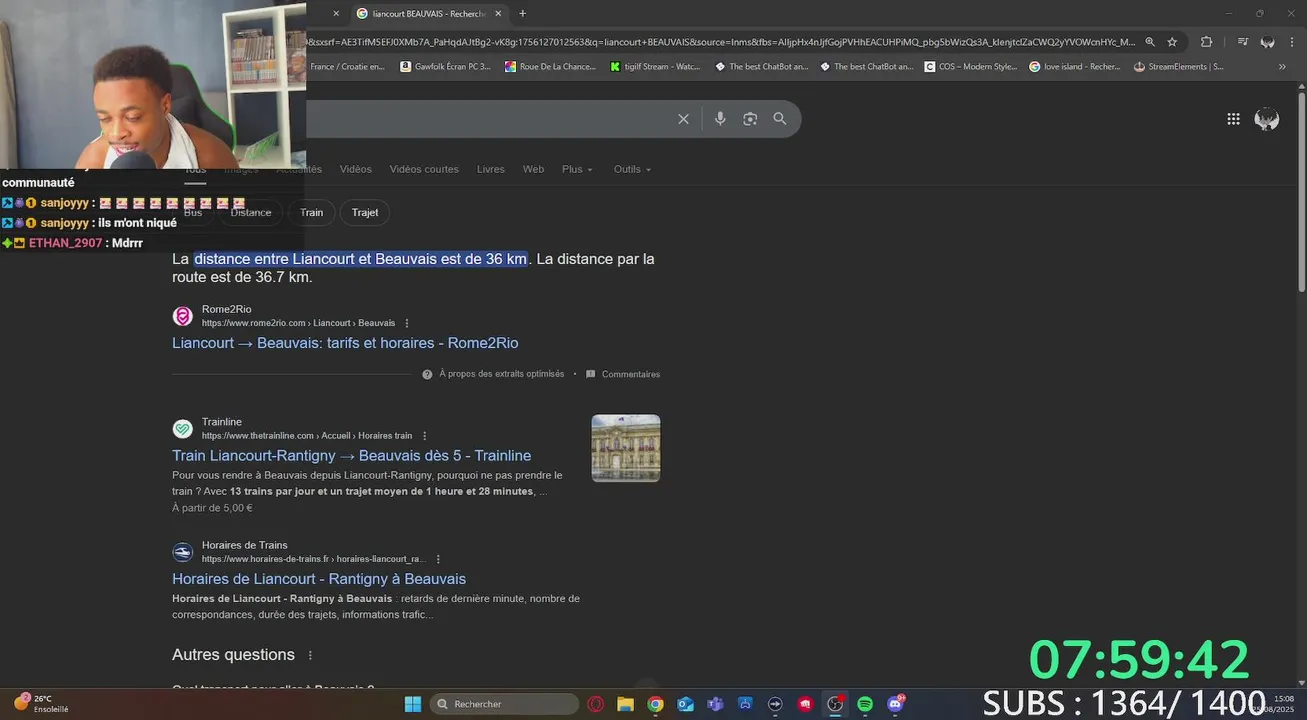Open File Explorer from the taskbar
Screen dimensions: 1307x720
625,704
